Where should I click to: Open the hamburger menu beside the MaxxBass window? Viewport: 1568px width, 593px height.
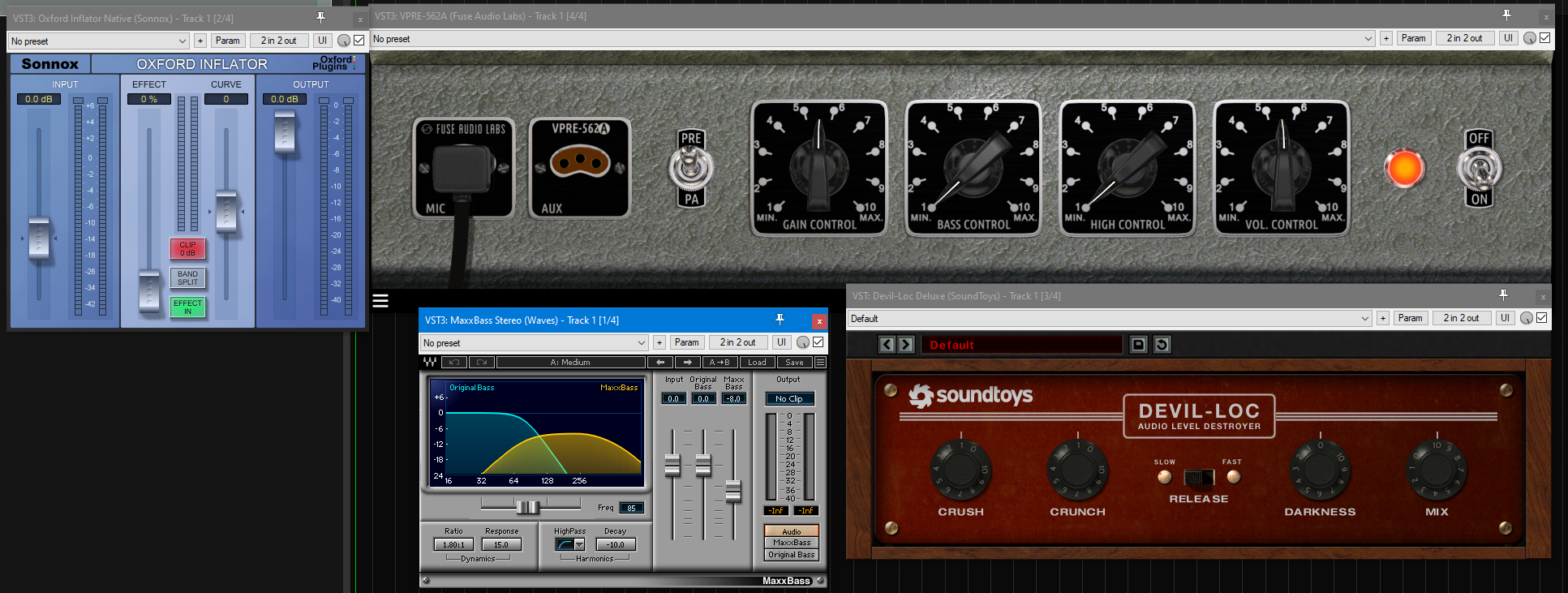pos(380,301)
